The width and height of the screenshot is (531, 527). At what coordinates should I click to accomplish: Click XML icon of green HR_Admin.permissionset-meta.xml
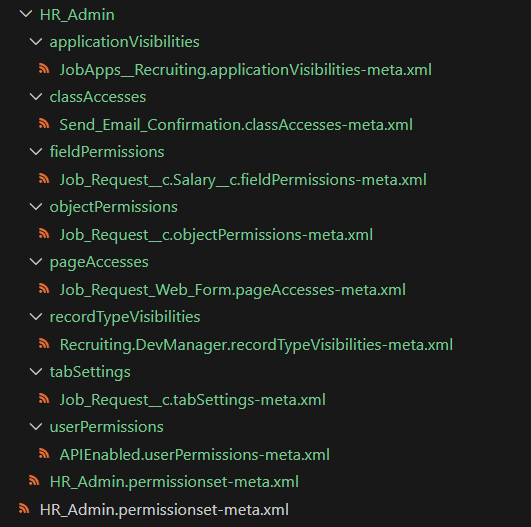(x=34, y=481)
